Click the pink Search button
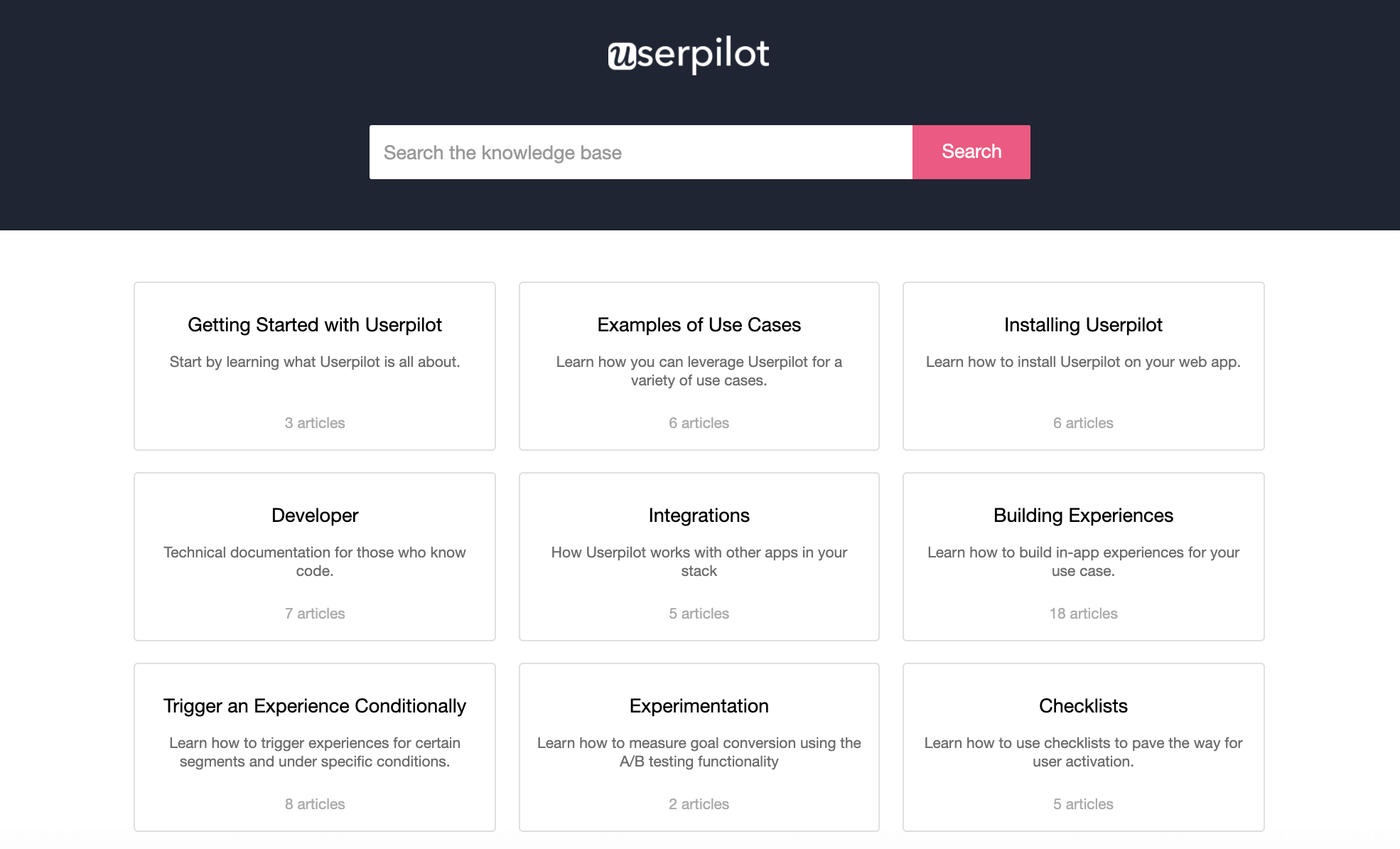The width and height of the screenshot is (1400, 849). pyautogui.click(x=971, y=152)
